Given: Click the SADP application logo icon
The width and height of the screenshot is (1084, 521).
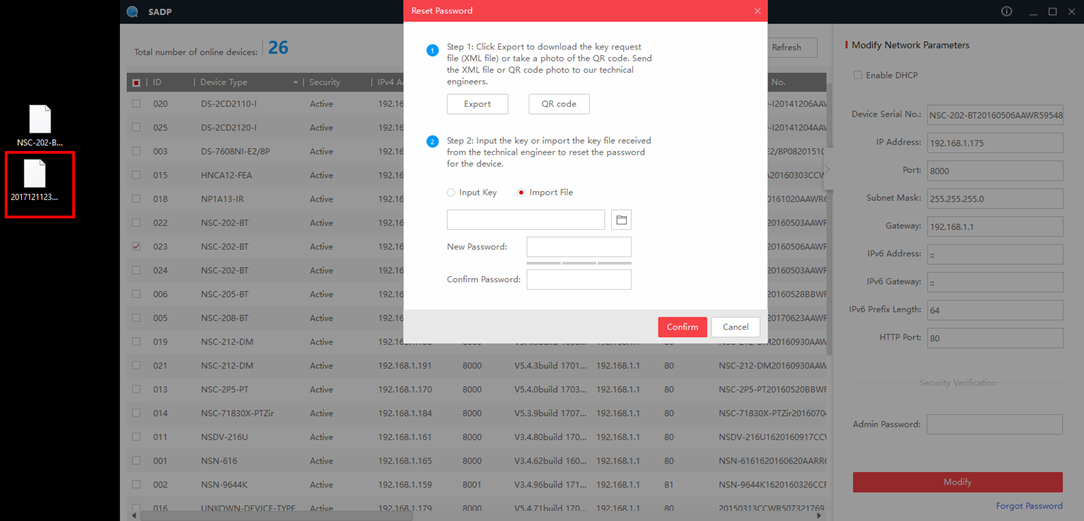Looking at the screenshot, I should pyautogui.click(x=133, y=12).
